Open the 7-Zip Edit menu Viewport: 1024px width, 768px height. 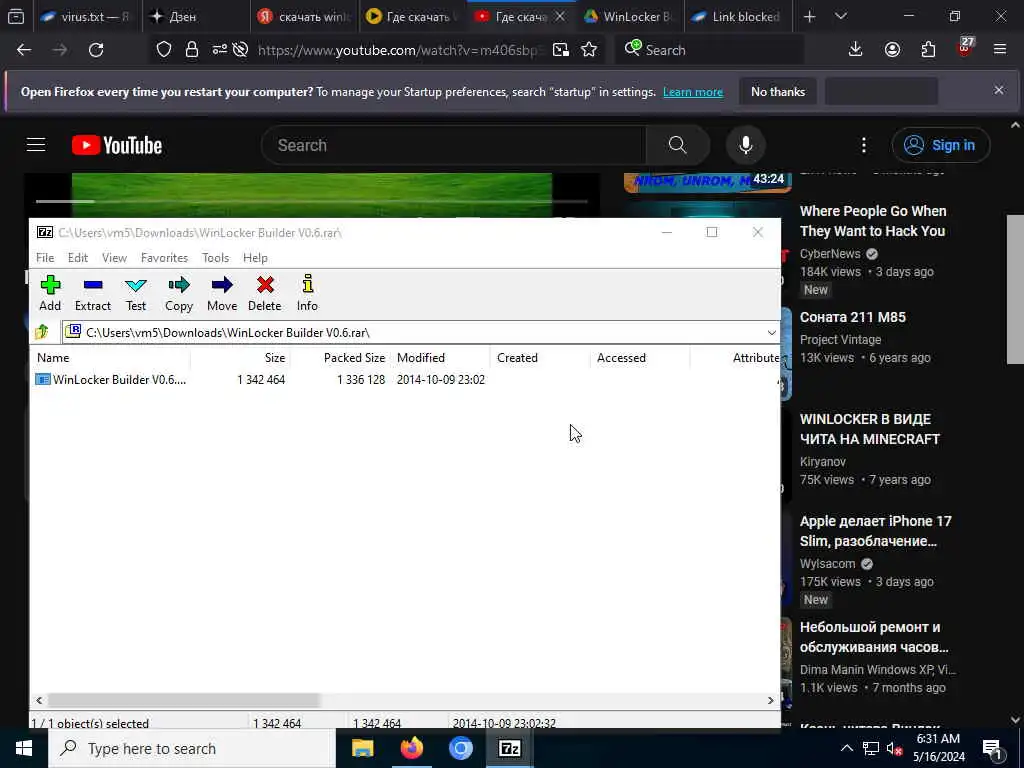coord(78,258)
